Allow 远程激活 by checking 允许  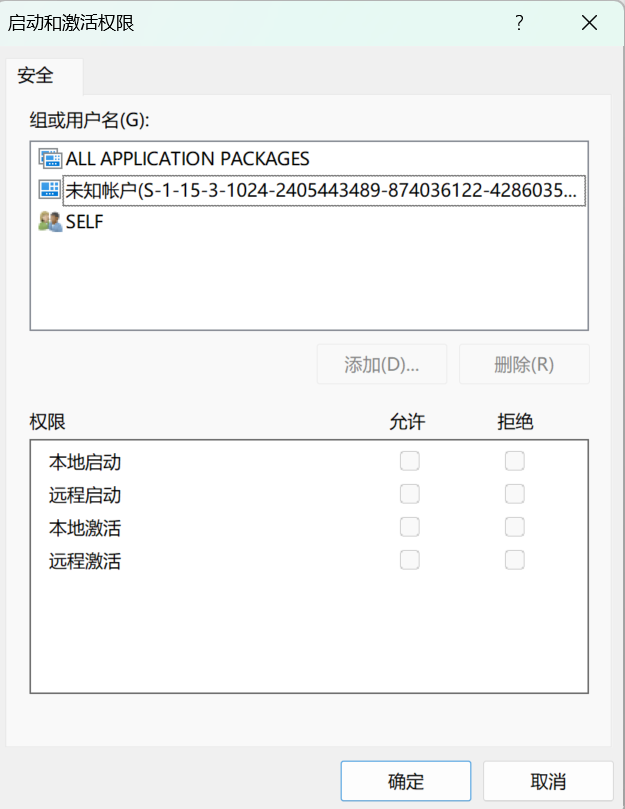tap(409, 560)
